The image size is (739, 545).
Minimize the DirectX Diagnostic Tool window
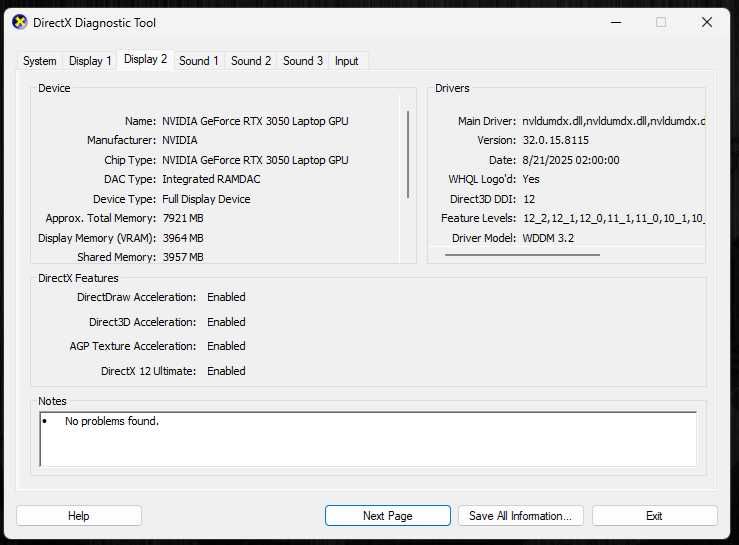[616, 22]
